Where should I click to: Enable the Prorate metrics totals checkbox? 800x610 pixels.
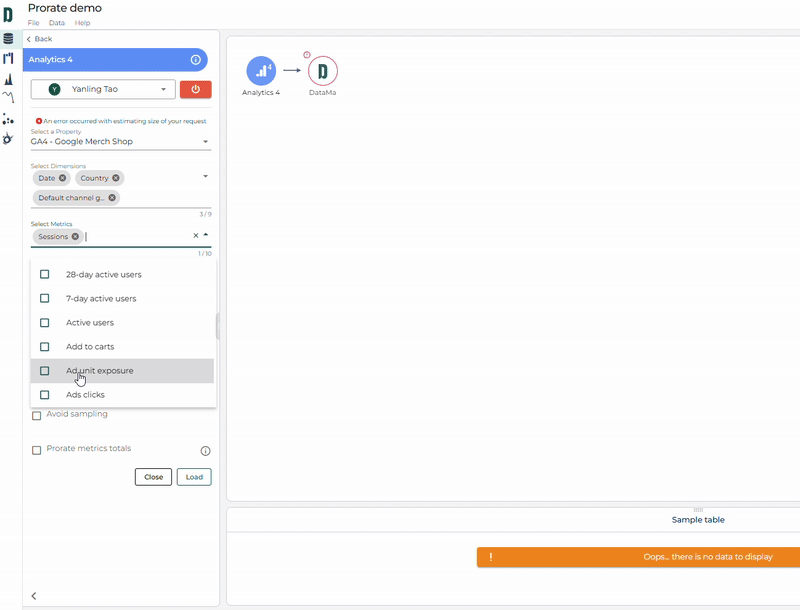point(37,450)
